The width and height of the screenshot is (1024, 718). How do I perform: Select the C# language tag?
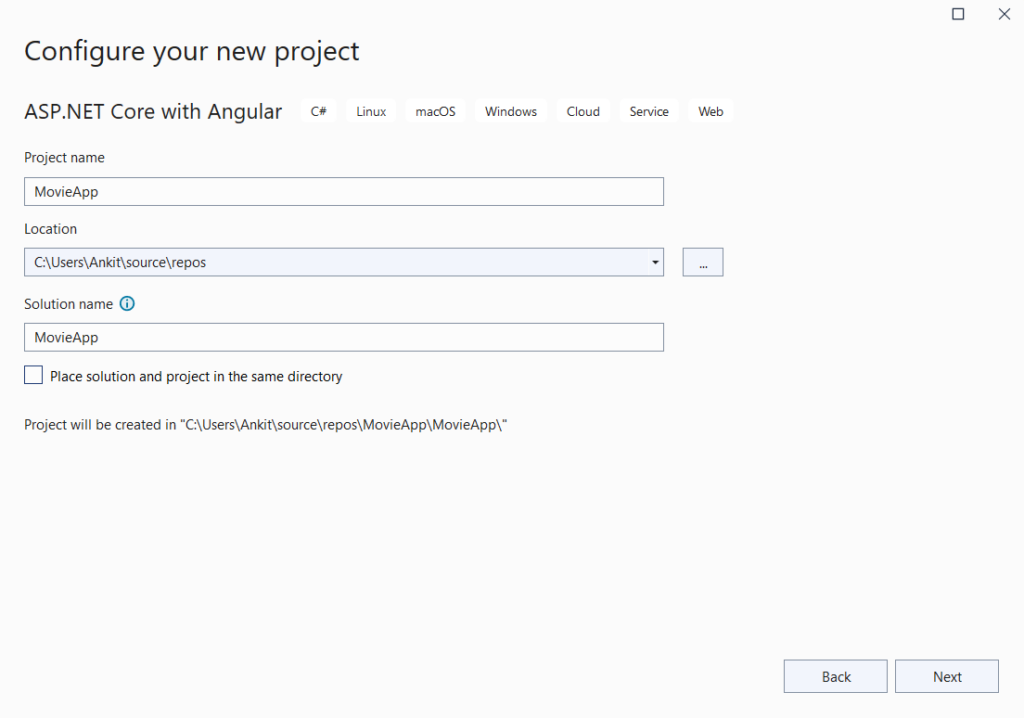tap(318, 111)
